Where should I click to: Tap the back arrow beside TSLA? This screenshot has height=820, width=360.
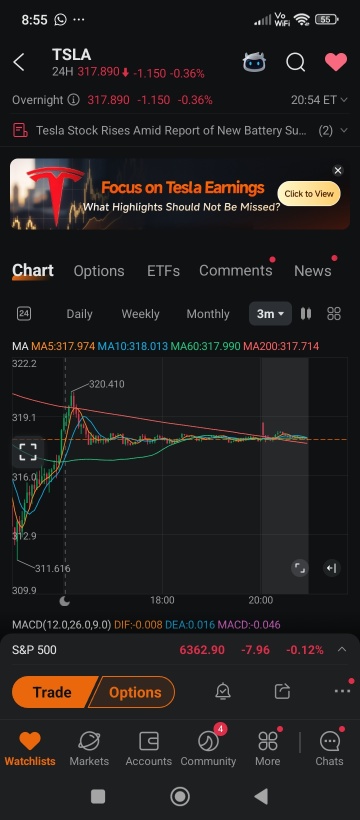[19, 63]
